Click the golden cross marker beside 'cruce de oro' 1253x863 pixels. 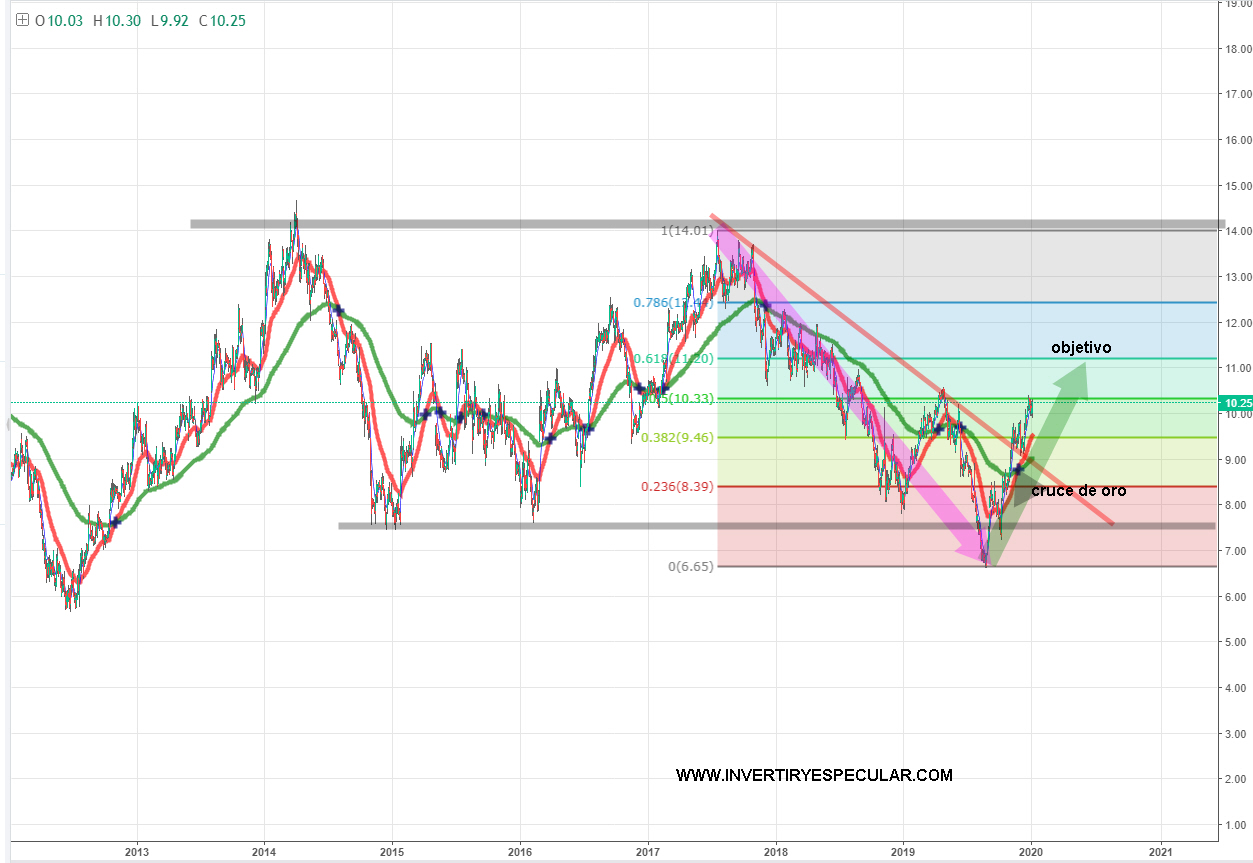click(1017, 469)
